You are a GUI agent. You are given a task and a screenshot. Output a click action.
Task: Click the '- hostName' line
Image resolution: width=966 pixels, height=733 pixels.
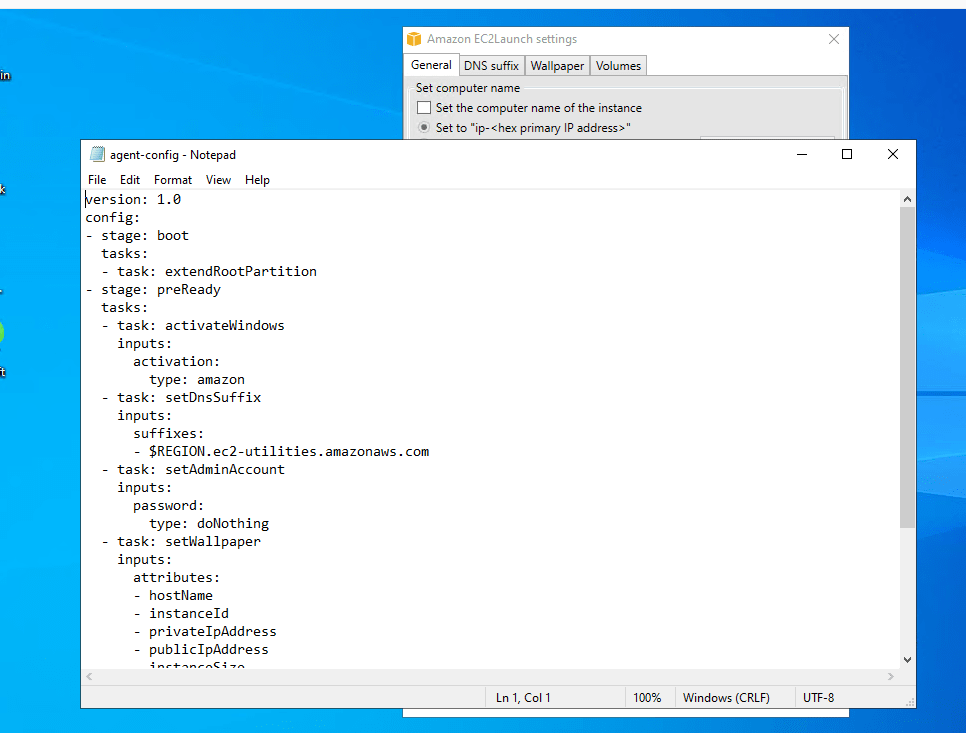pyautogui.click(x=173, y=596)
